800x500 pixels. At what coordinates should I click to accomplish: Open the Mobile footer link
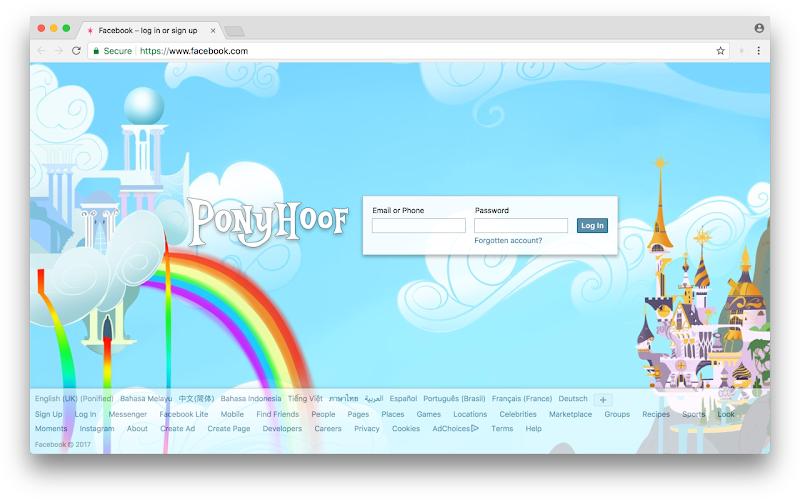click(232, 414)
